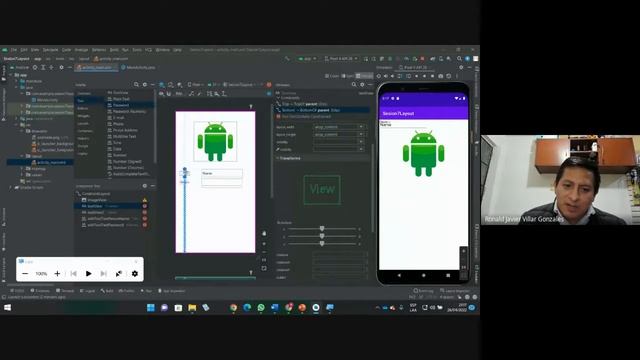Viewport: 640px width, 360px height.
Task: Adjust first rotation slider
Action: tap(322, 229)
